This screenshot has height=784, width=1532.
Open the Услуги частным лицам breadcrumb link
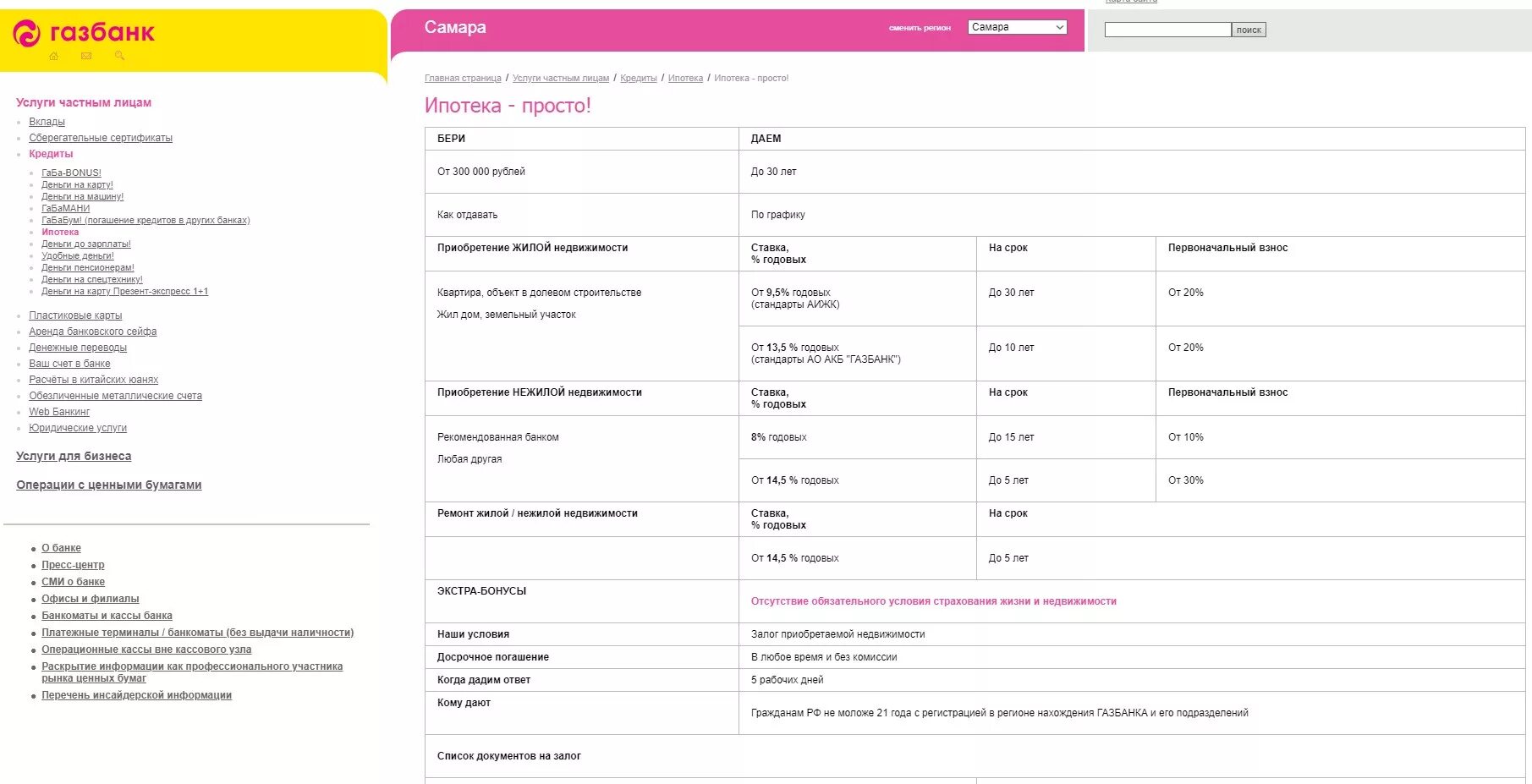561,78
